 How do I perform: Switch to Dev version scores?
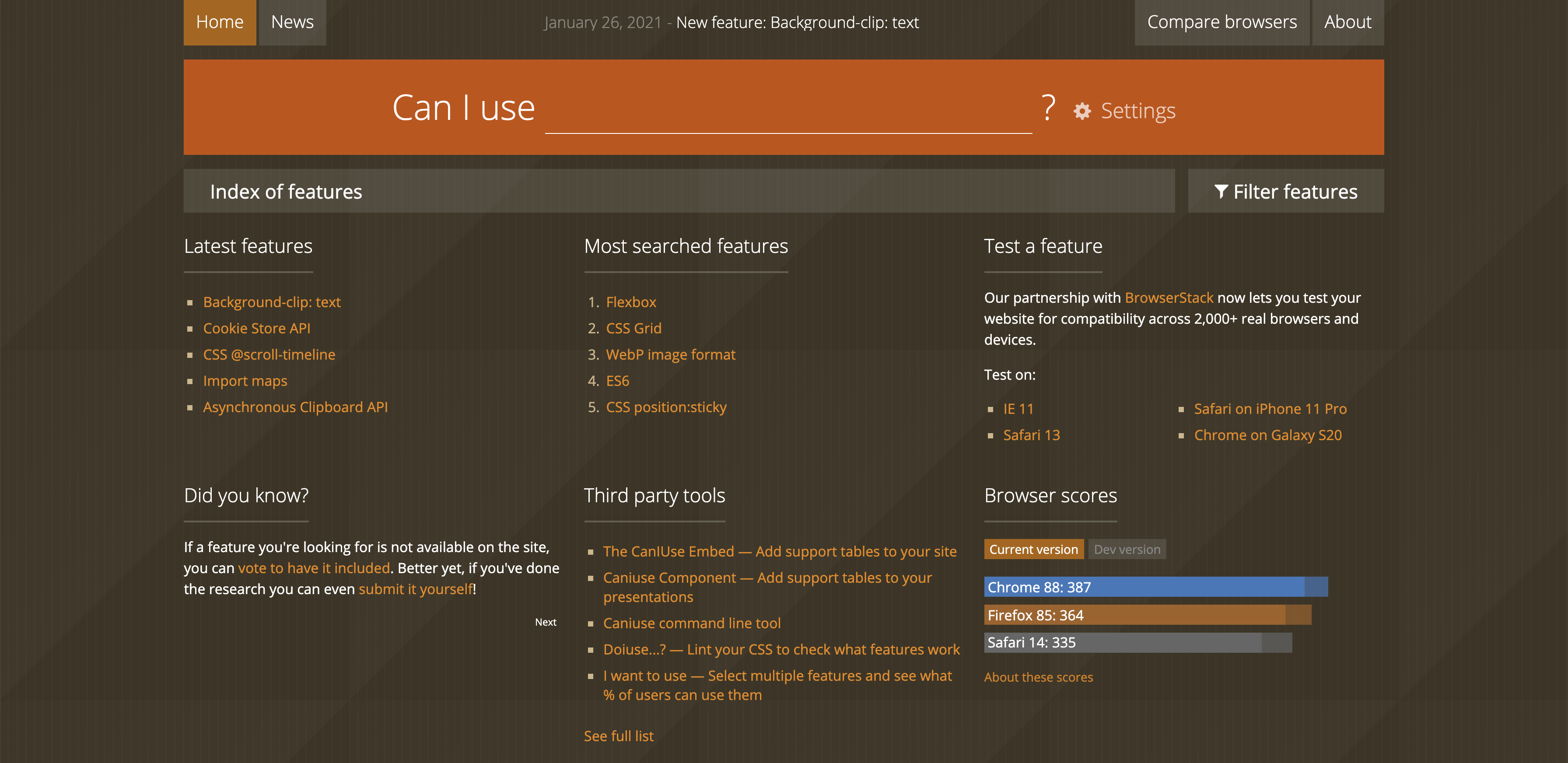pyautogui.click(x=1127, y=549)
